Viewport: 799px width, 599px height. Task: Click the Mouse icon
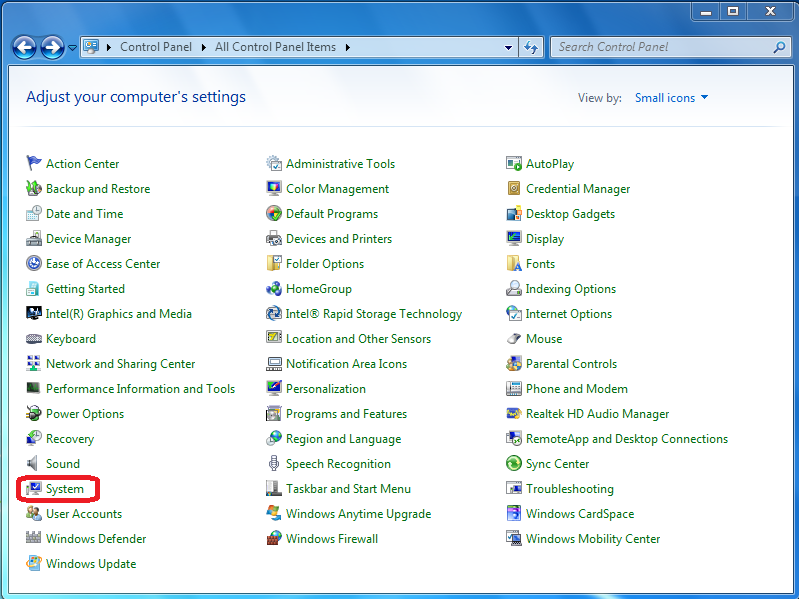514,339
